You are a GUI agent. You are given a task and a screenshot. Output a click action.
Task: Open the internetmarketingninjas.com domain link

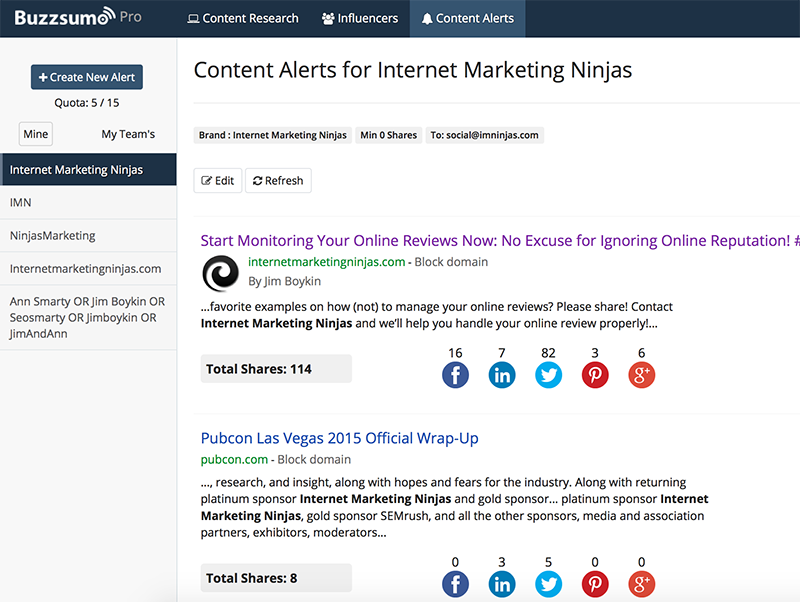pyautogui.click(x=327, y=262)
